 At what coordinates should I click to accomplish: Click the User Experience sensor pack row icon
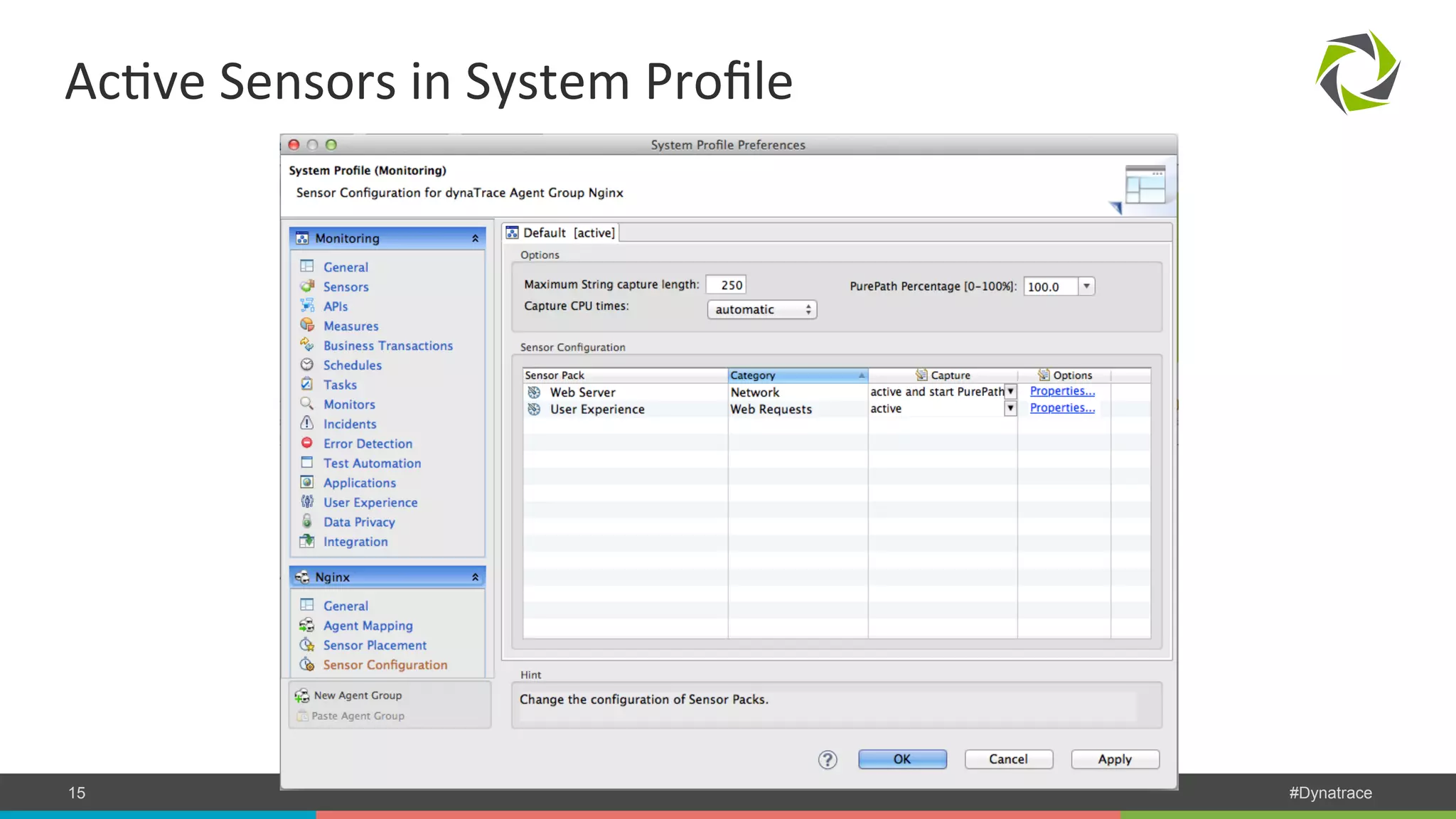[x=535, y=409]
